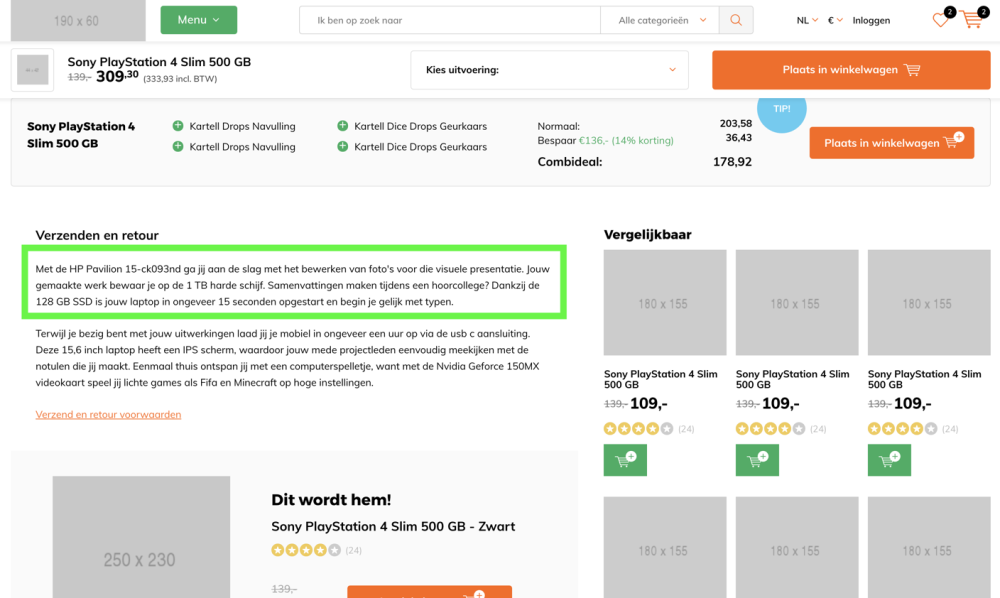This screenshot has height=598, width=1000.
Task: Click the 190 x 60 logo placeholder
Action: point(78,20)
